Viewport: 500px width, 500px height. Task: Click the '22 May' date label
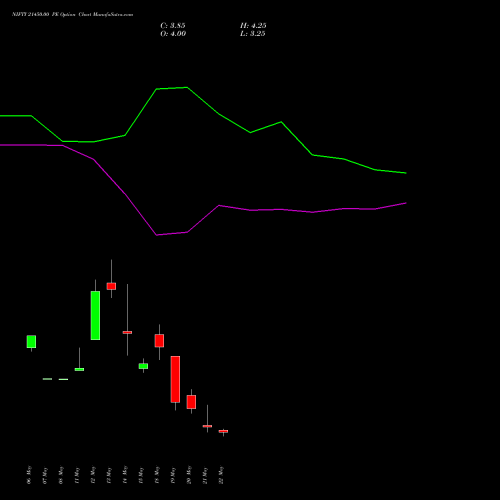coord(221,475)
